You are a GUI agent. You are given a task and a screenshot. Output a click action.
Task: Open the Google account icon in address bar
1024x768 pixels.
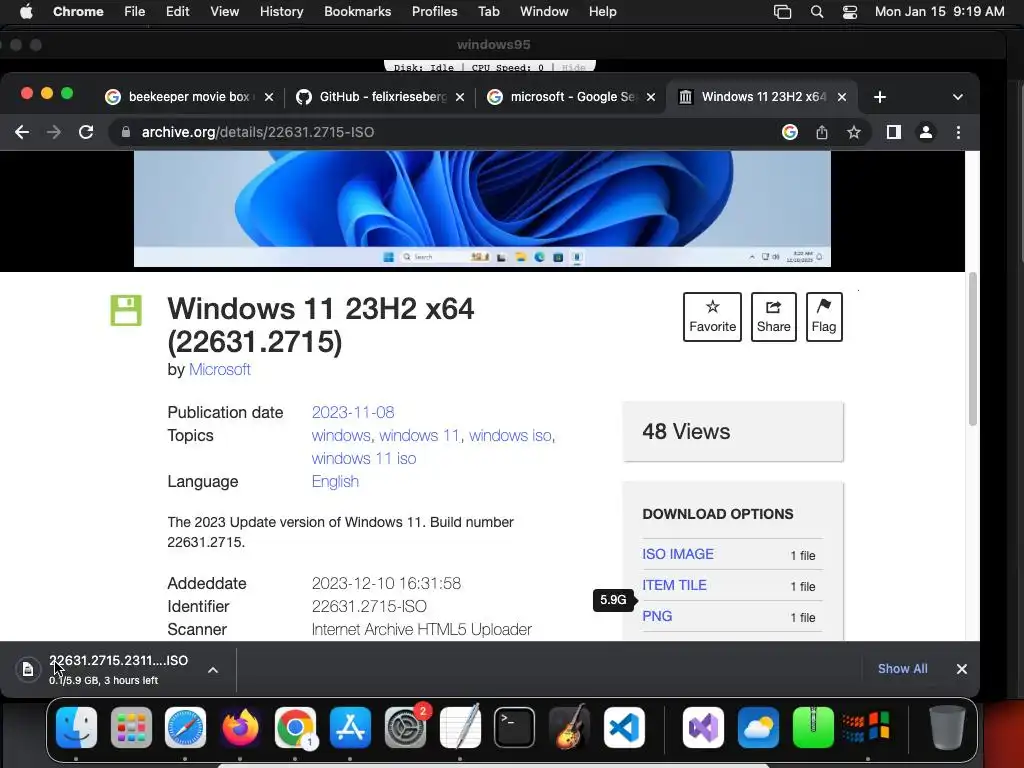click(x=790, y=133)
